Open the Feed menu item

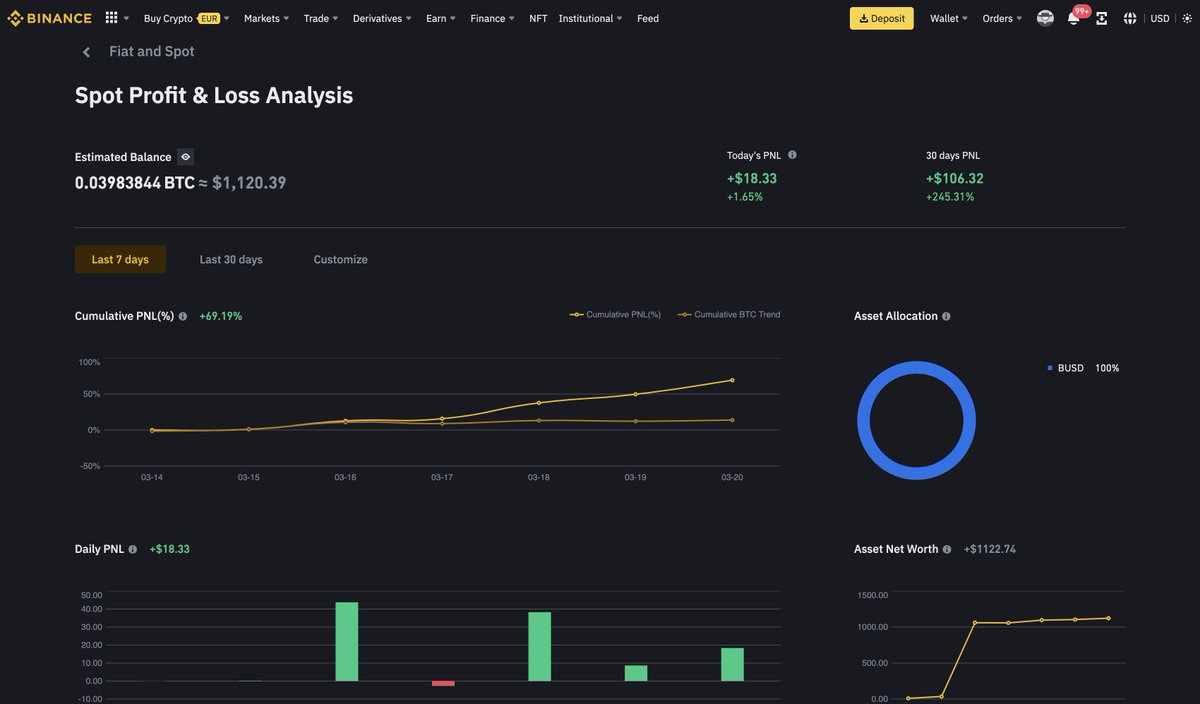pyautogui.click(x=648, y=18)
